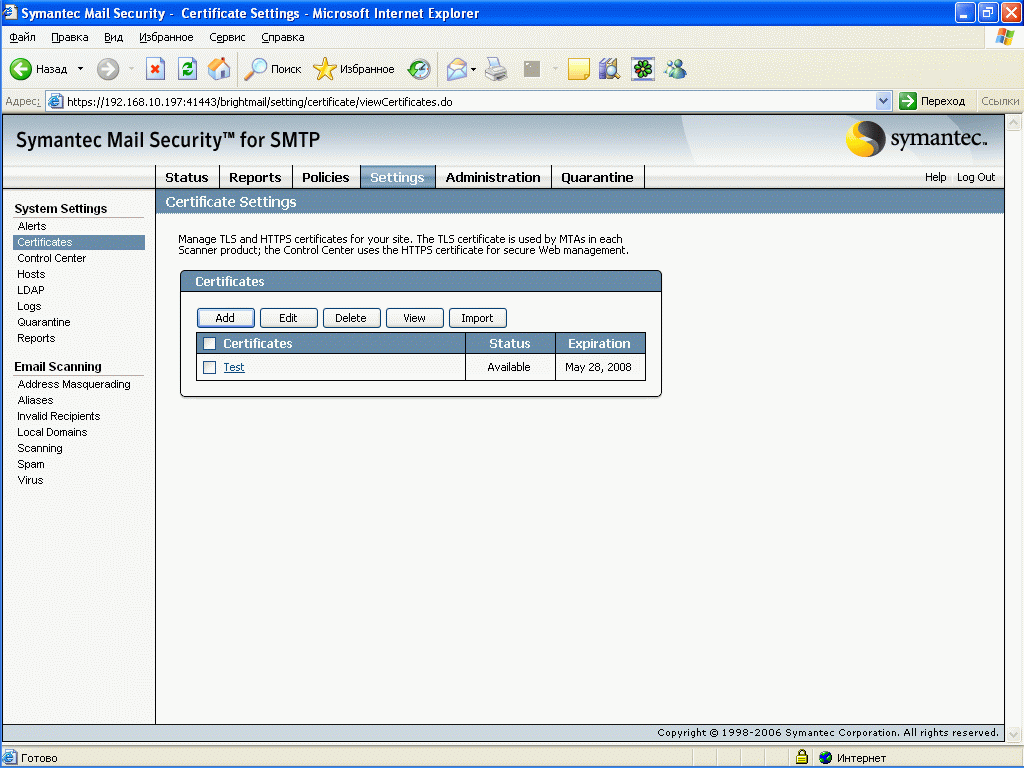Expand the address bar dropdown arrow
The height and width of the screenshot is (768, 1024).
pyautogui.click(x=883, y=101)
